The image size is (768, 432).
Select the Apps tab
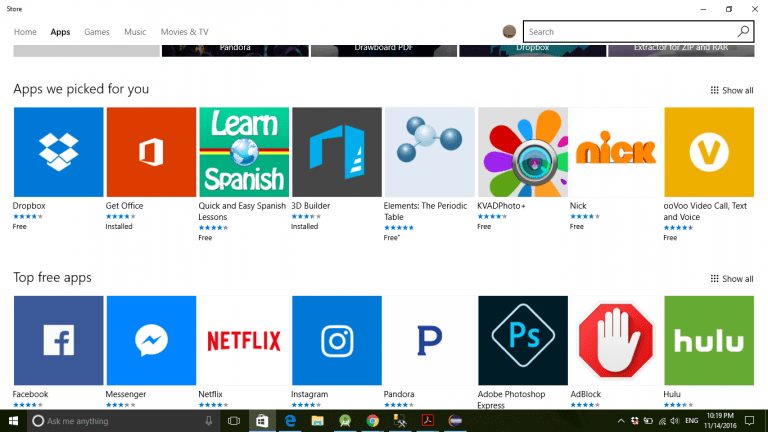[60, 32]
